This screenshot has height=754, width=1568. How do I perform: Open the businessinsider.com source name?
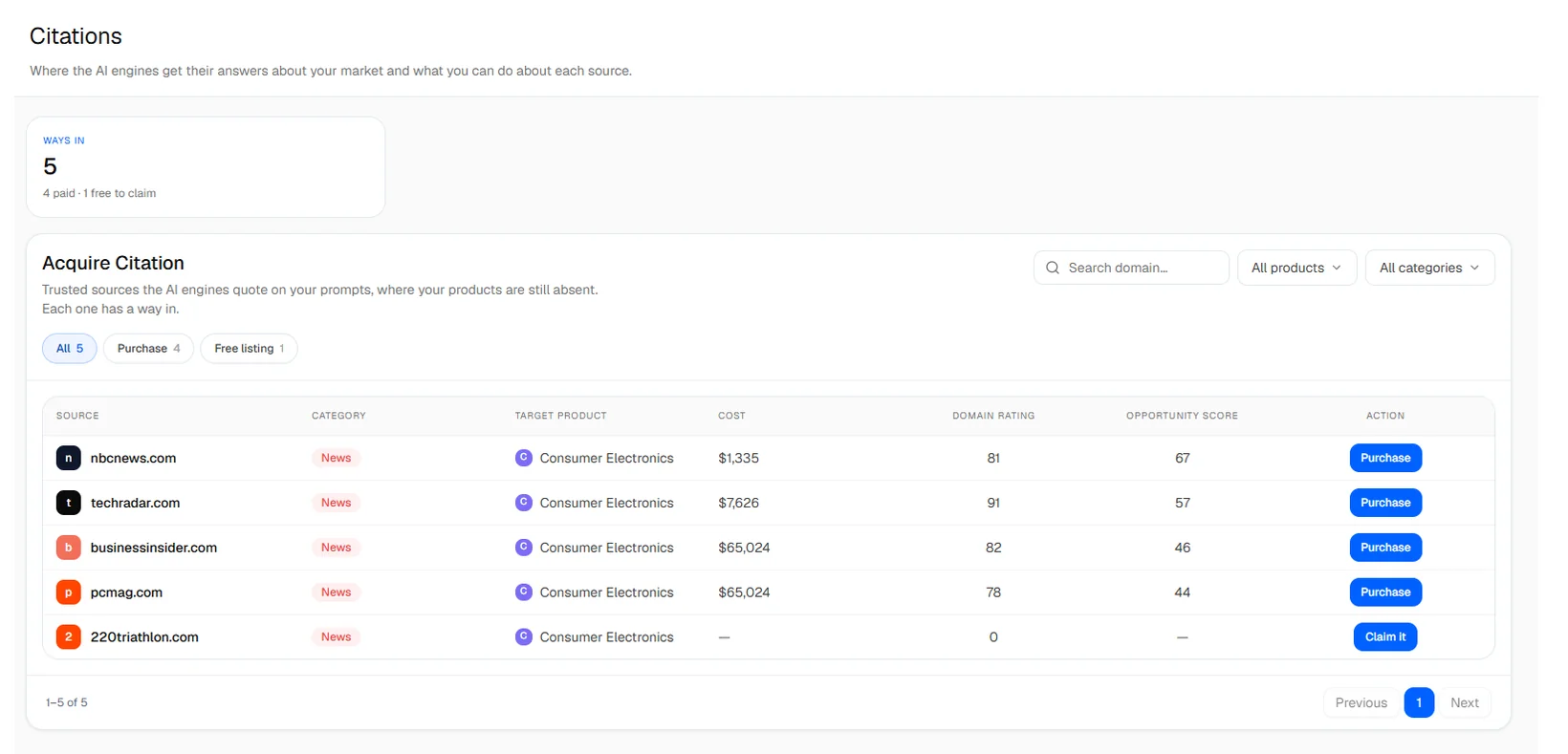154,548
